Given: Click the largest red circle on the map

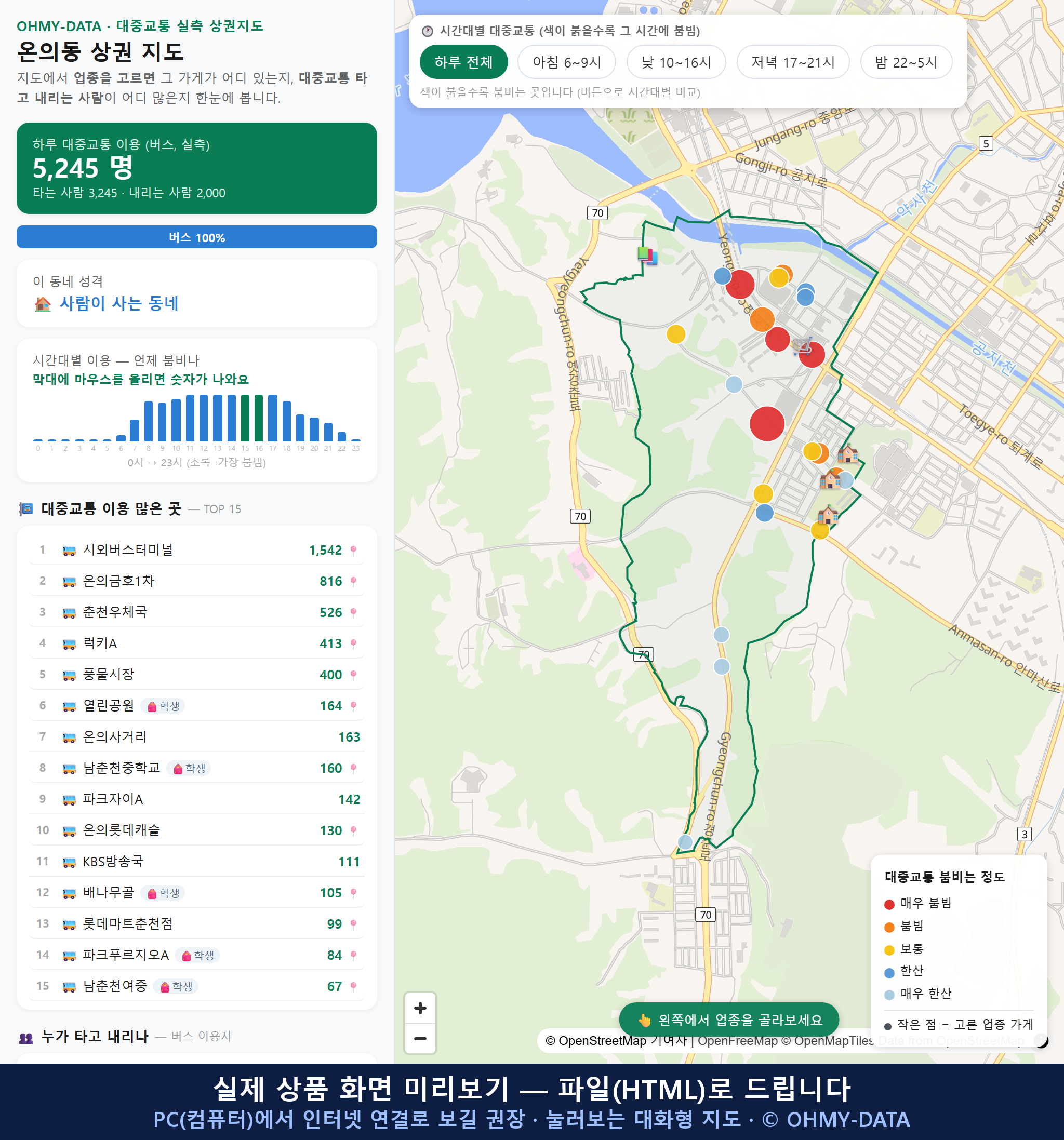Looking at the screenshot, I should [767, 424].
